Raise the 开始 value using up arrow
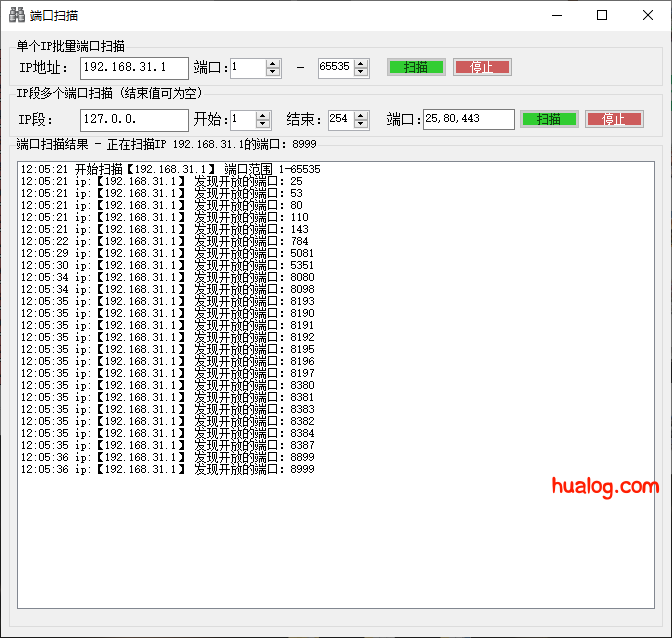 pos(264,115)
